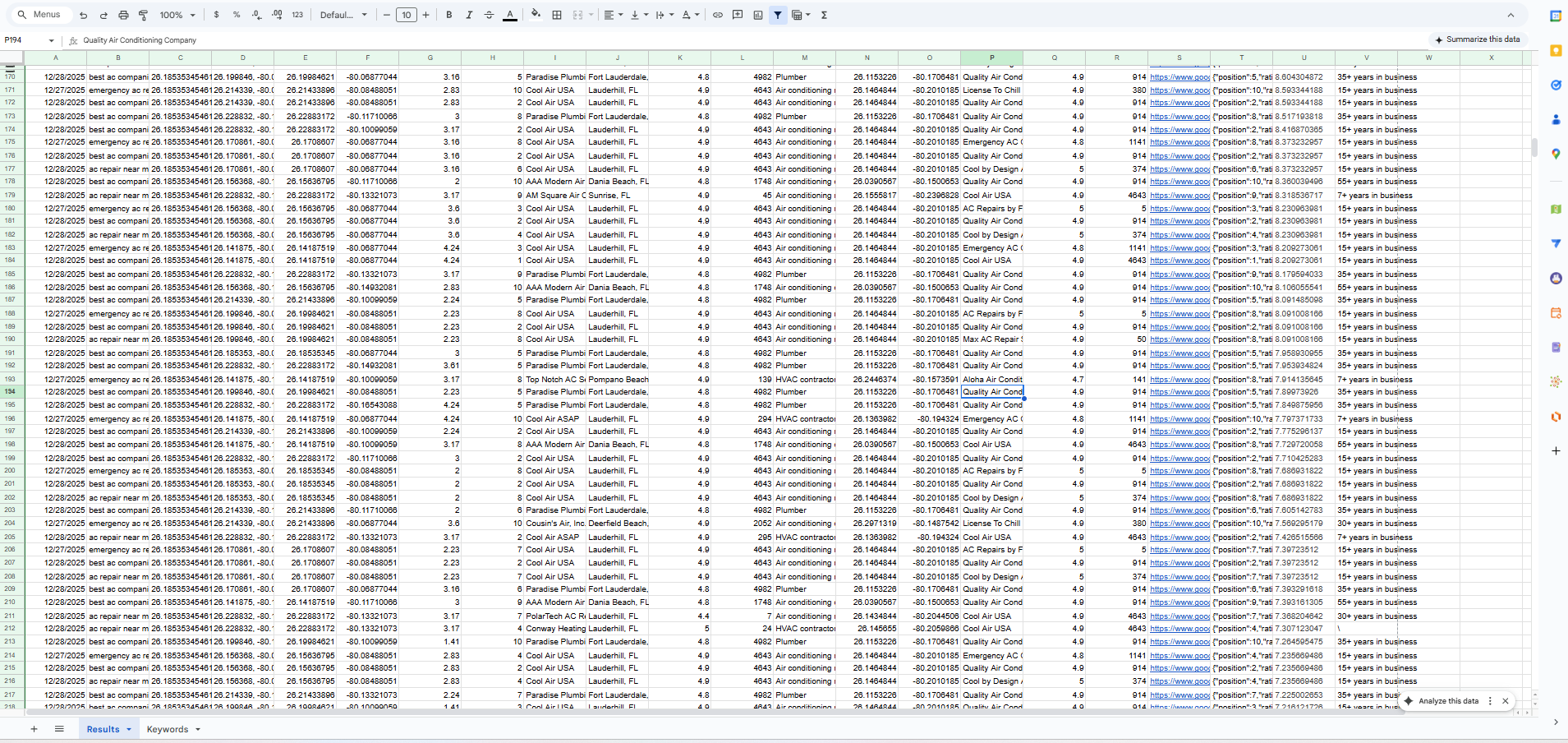Toggle bold formatting
The height and width of the screenshot is (743, 1568).
click(449, 15)
